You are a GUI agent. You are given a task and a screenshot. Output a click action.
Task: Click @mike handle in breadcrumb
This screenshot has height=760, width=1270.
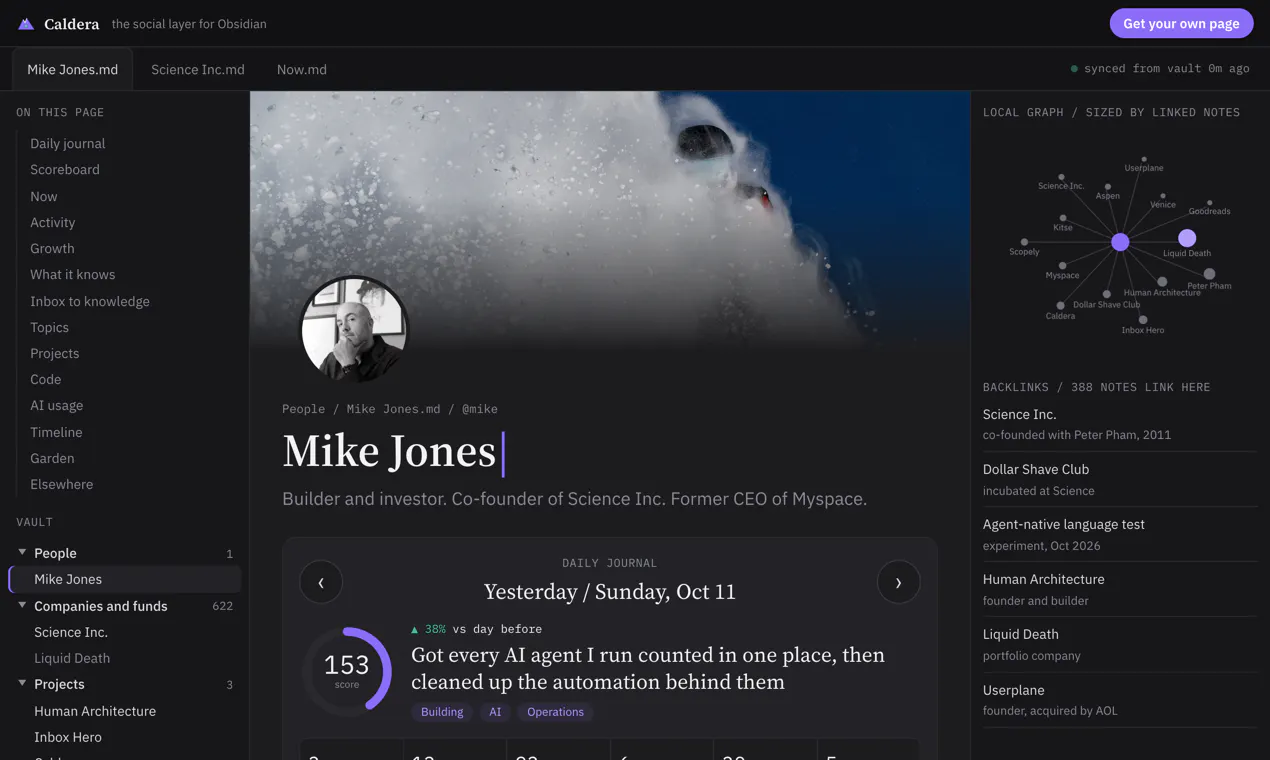[480, 409]
